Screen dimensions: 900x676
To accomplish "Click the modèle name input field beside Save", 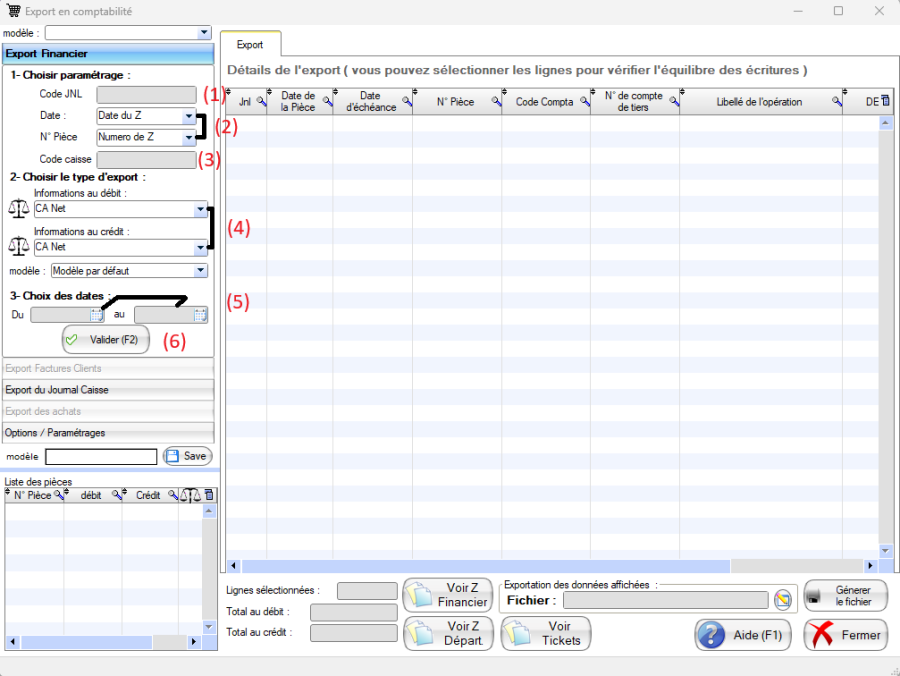I will 101,456.
